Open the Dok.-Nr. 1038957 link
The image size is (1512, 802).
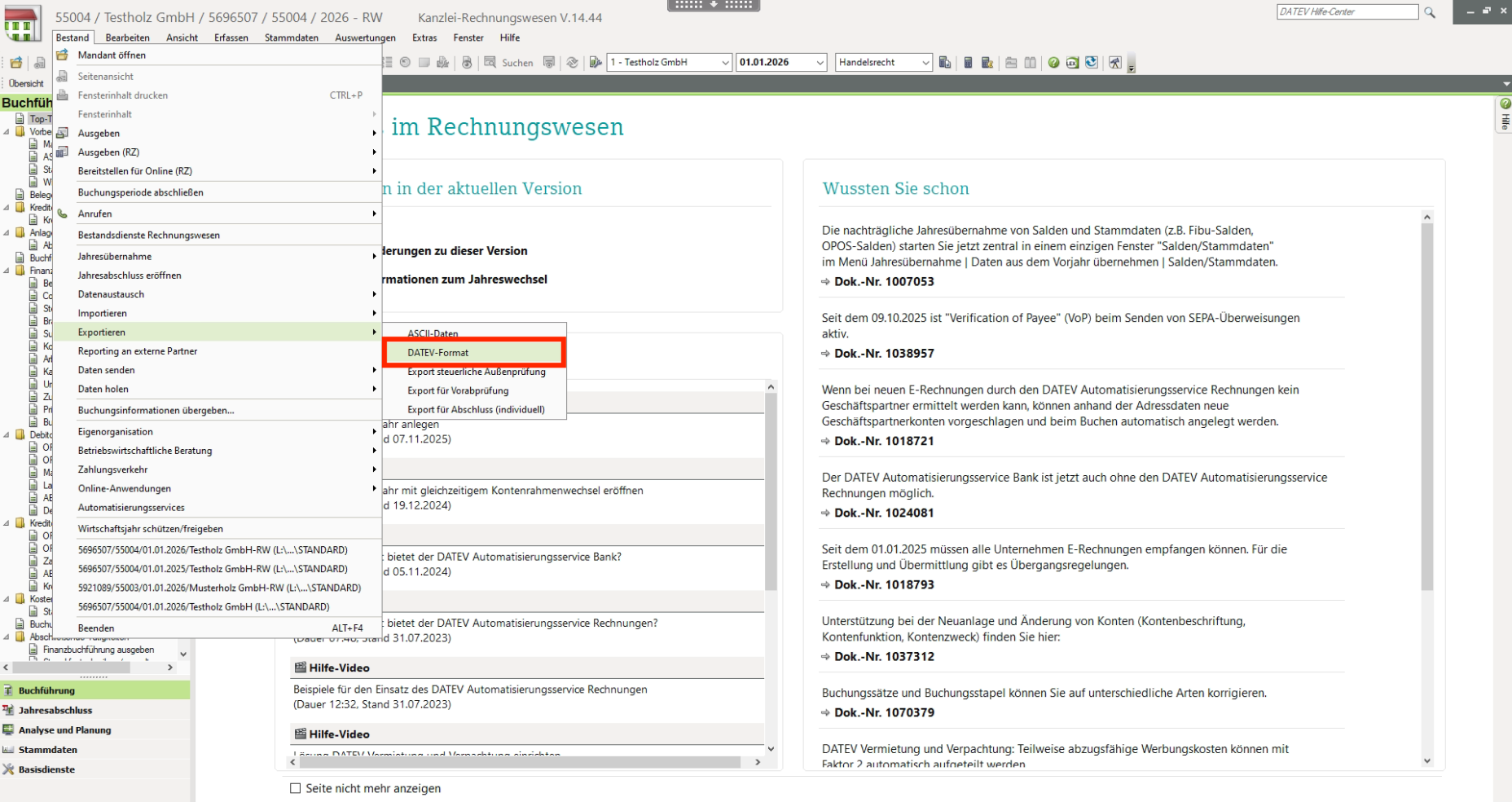point(884,353)
